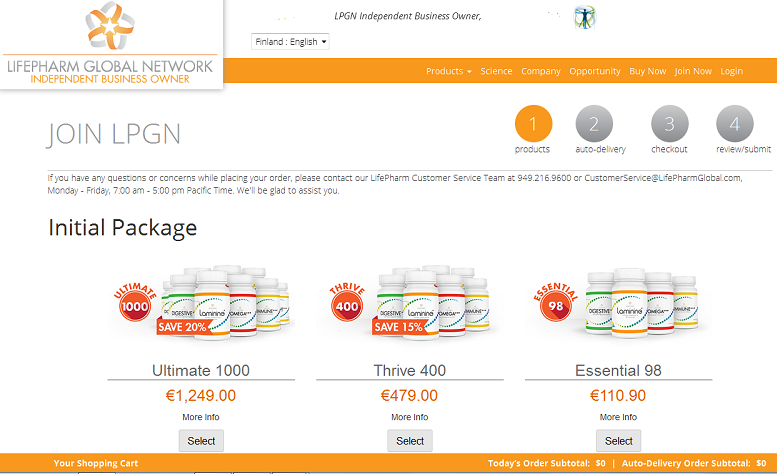Click the Vitruvian man profile icon
The height and width of the screenshot is (474, 777).
point(585,17)
